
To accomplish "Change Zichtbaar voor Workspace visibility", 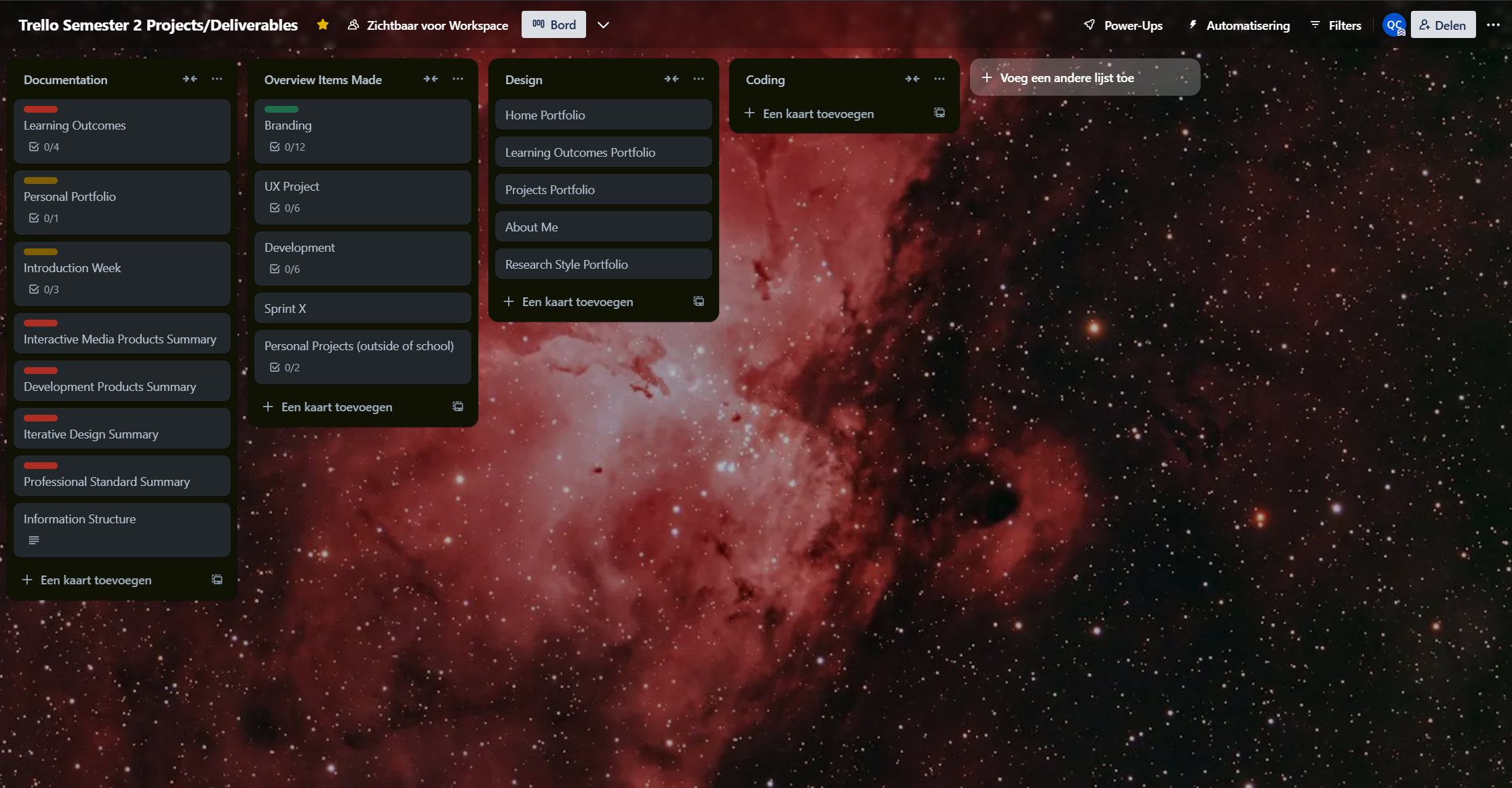I will coord(428,25).
